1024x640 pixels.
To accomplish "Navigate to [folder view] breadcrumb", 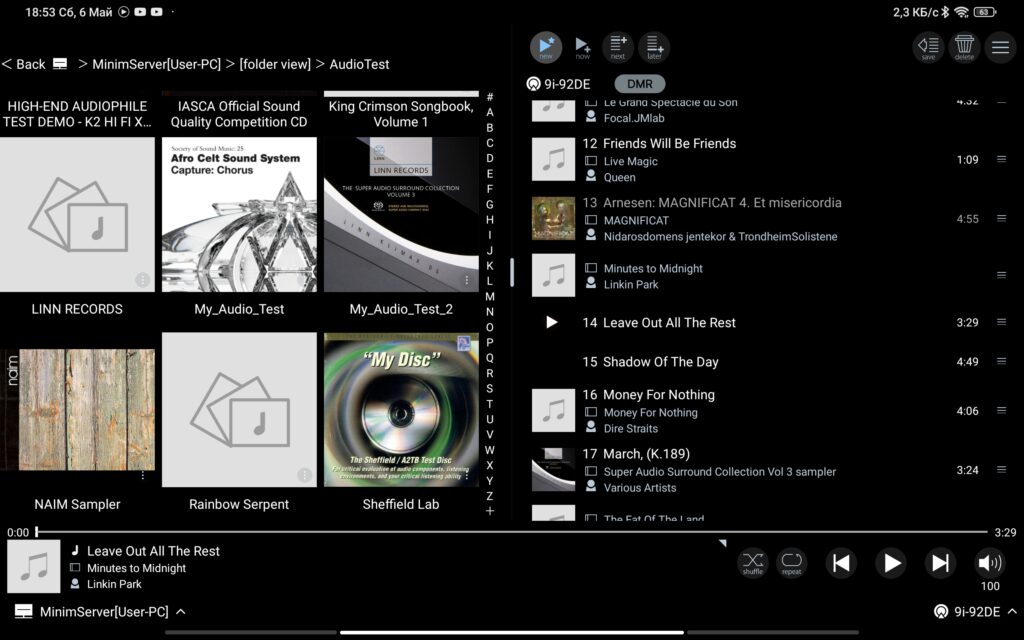I will 275,64.
